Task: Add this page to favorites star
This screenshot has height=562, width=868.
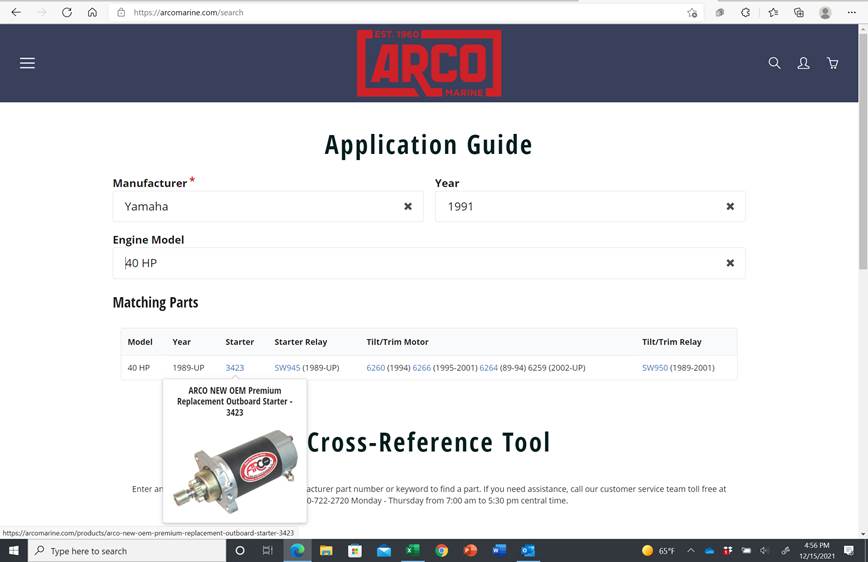Action: 692,13
